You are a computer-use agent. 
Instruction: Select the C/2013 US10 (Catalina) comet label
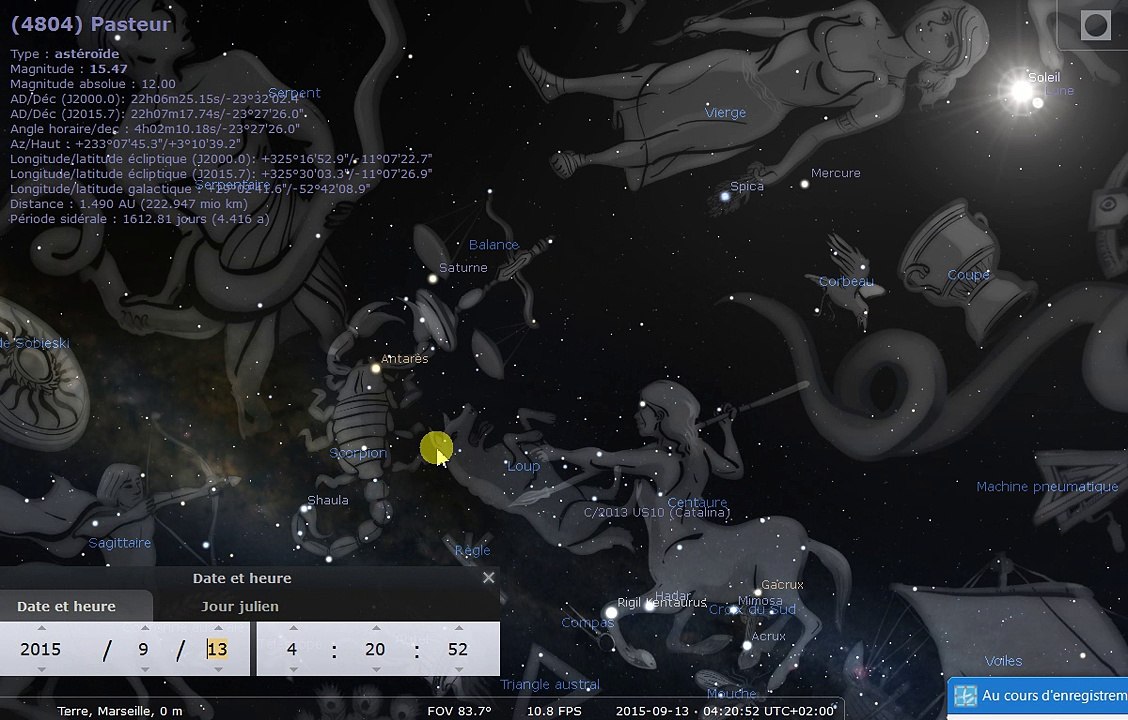(657, 512)
